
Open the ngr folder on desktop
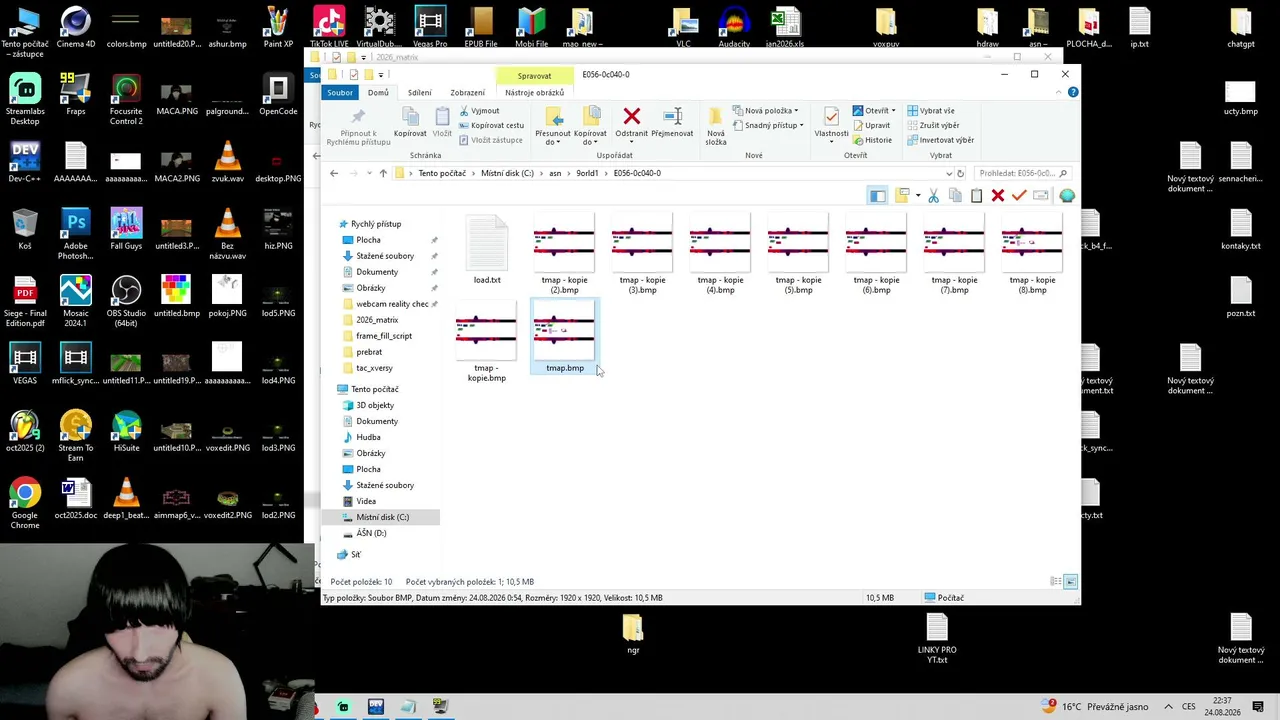point(633,635)
